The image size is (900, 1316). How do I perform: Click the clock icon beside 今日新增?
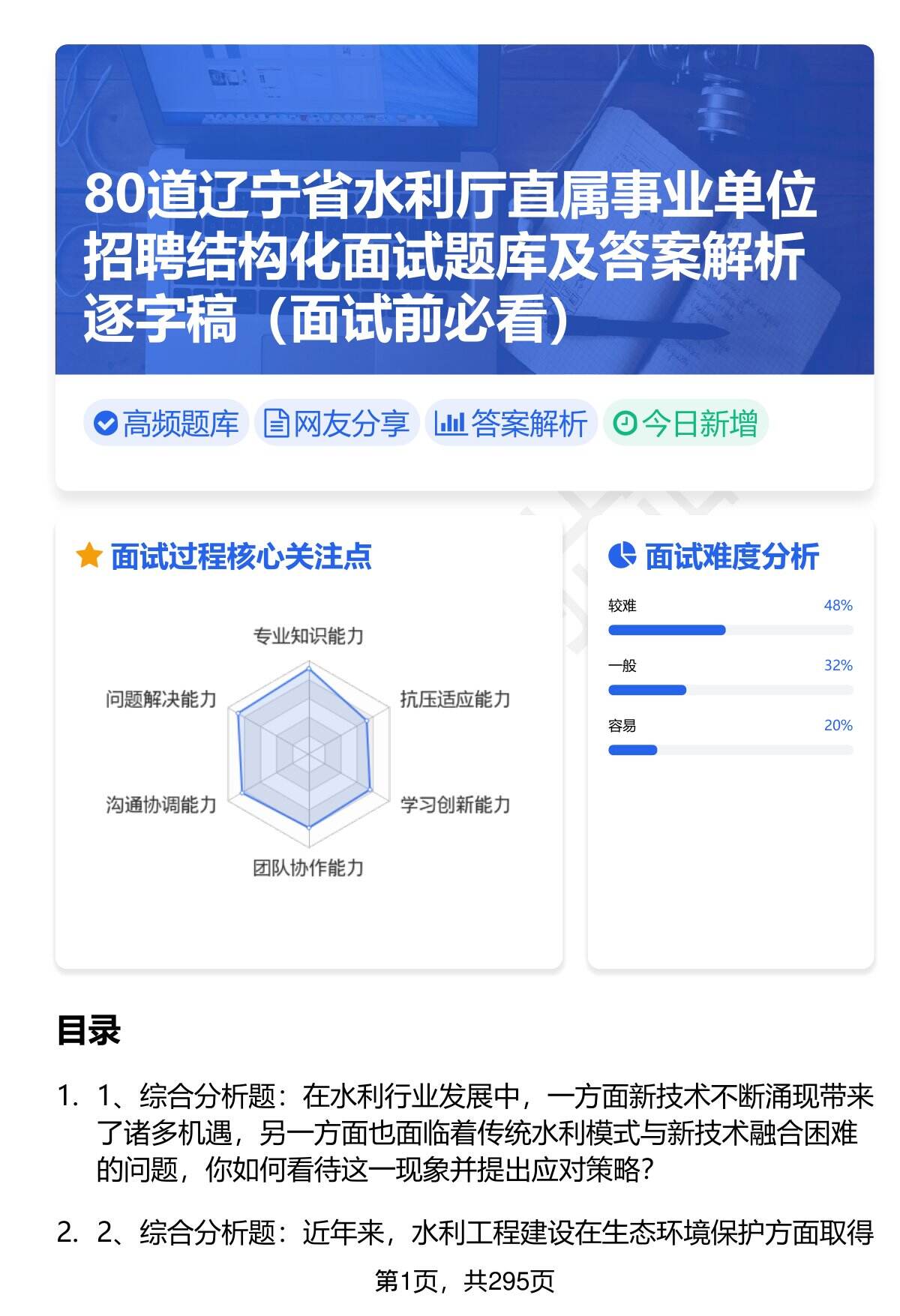point(625,424)
